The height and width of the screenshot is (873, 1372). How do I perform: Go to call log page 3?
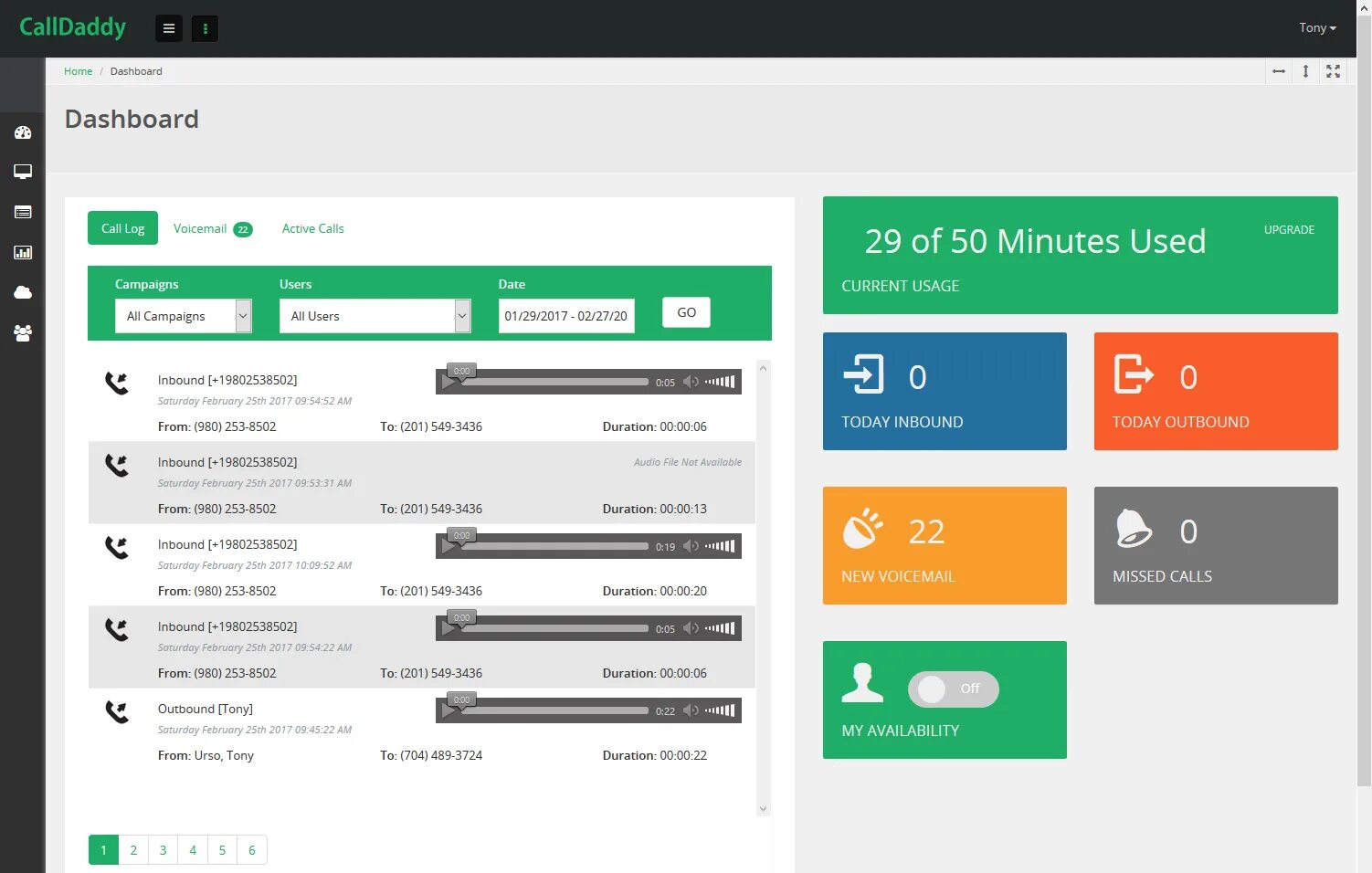[x=163, y=850]
